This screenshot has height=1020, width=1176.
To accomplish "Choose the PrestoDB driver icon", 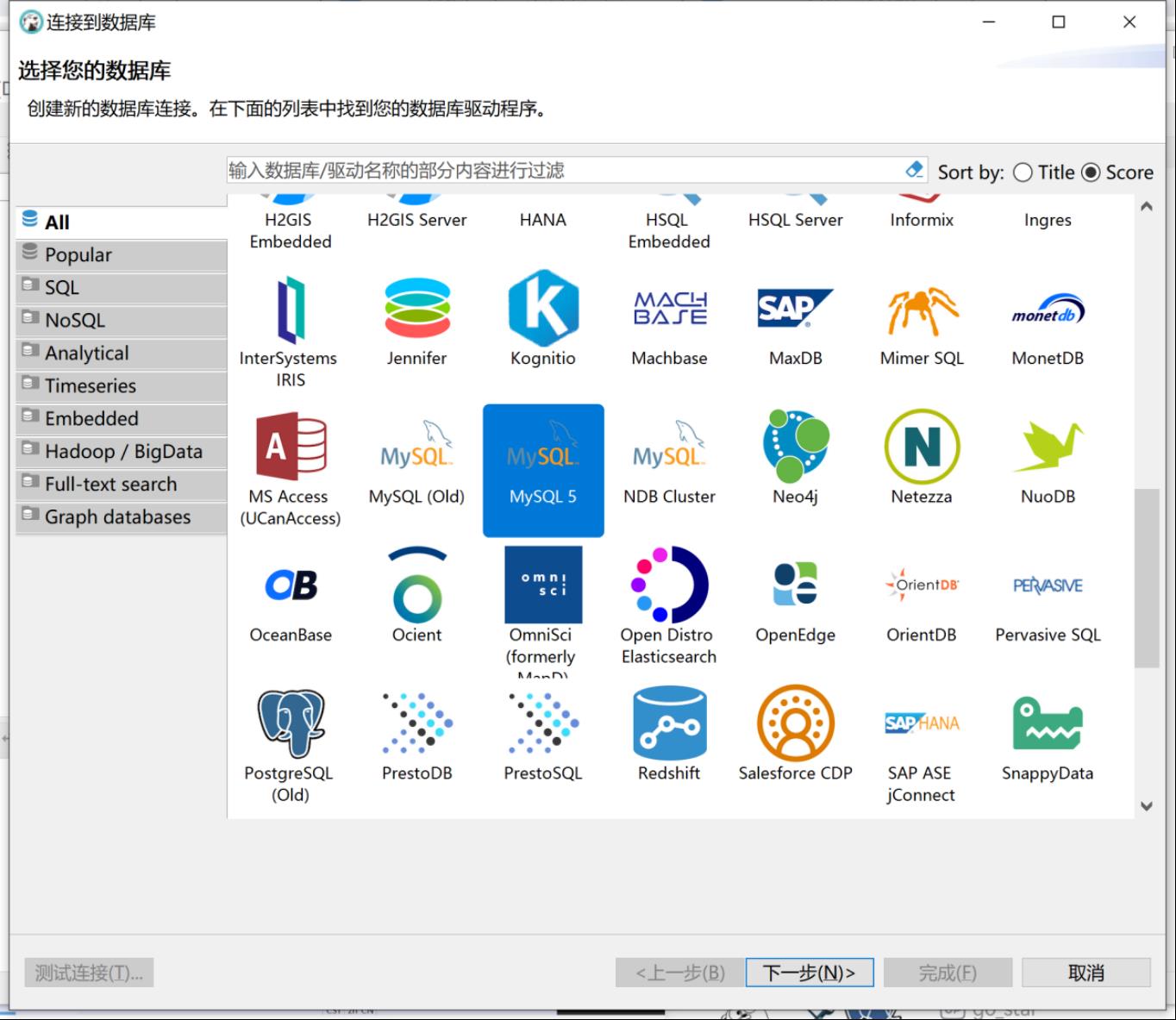I will pos(417,723).
